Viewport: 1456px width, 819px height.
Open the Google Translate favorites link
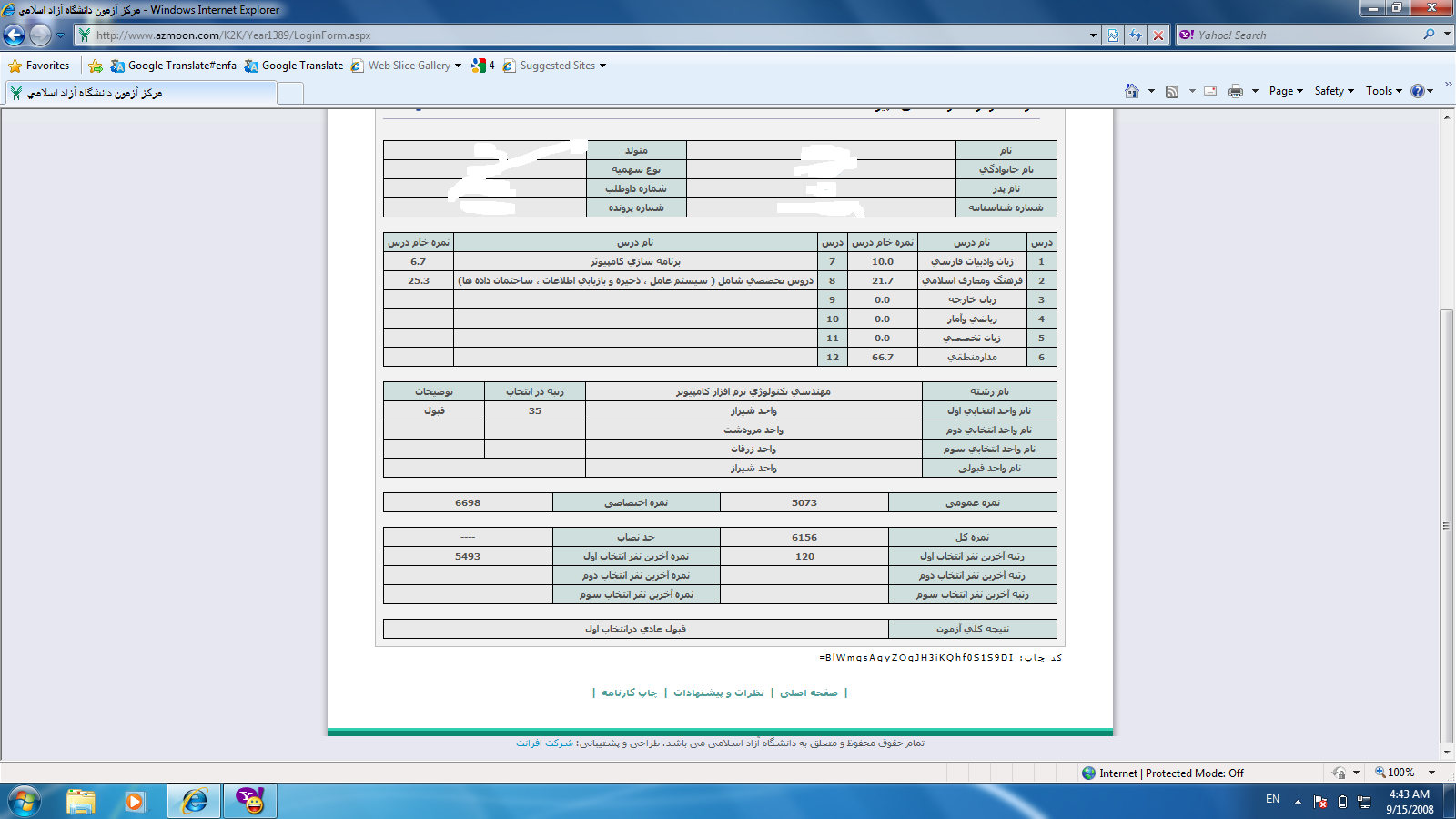coord(294,66)
